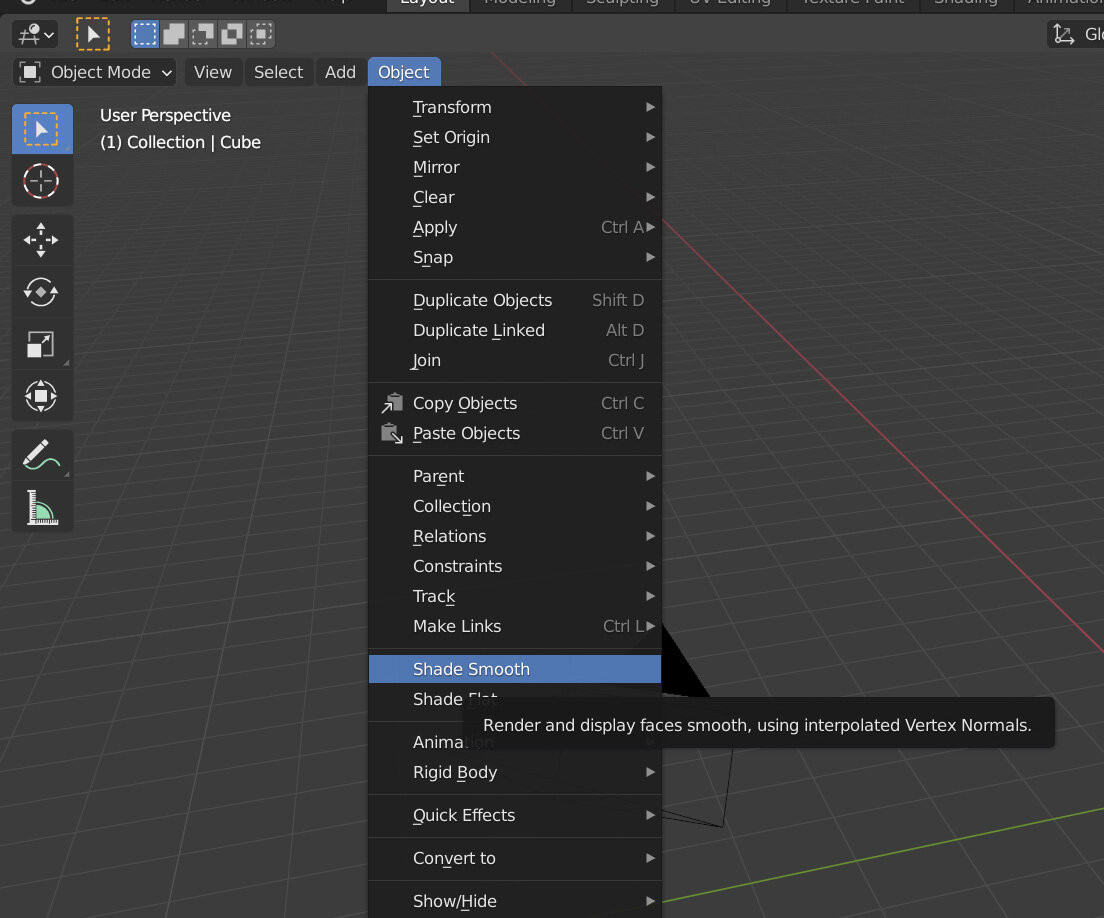Choose the Rotate tool

(42, 292)
